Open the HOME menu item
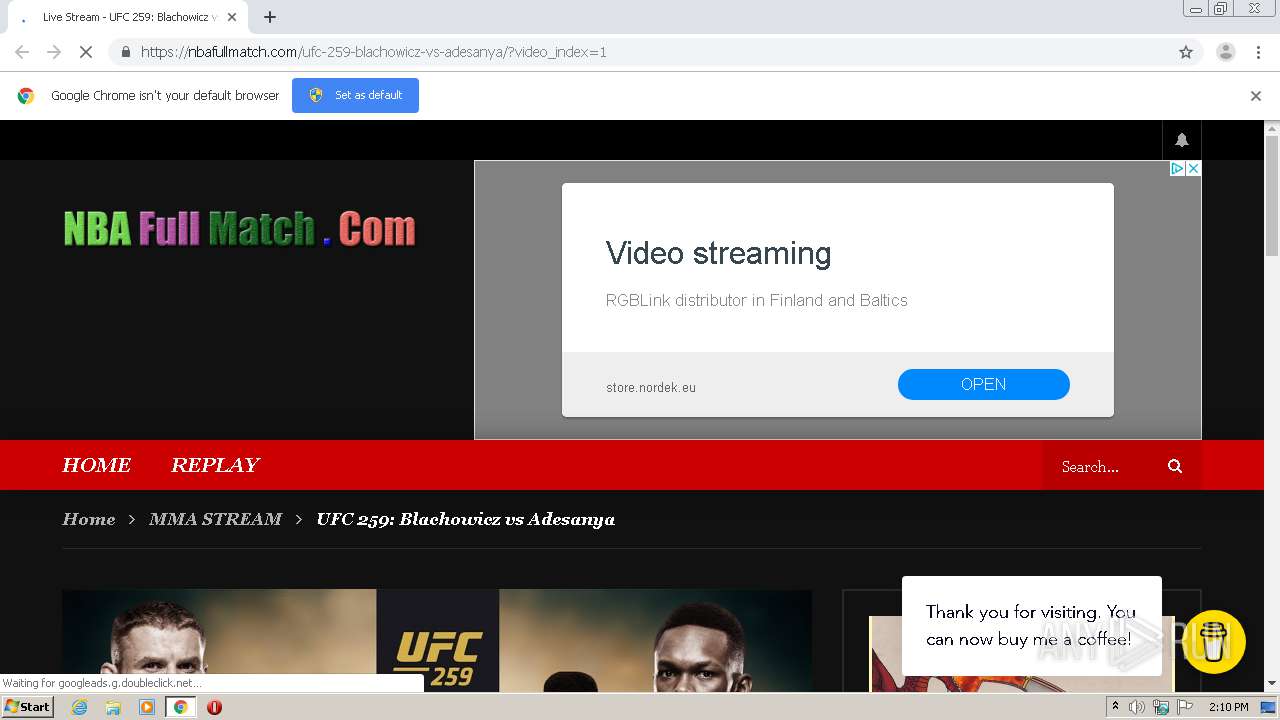 [97, 465]
